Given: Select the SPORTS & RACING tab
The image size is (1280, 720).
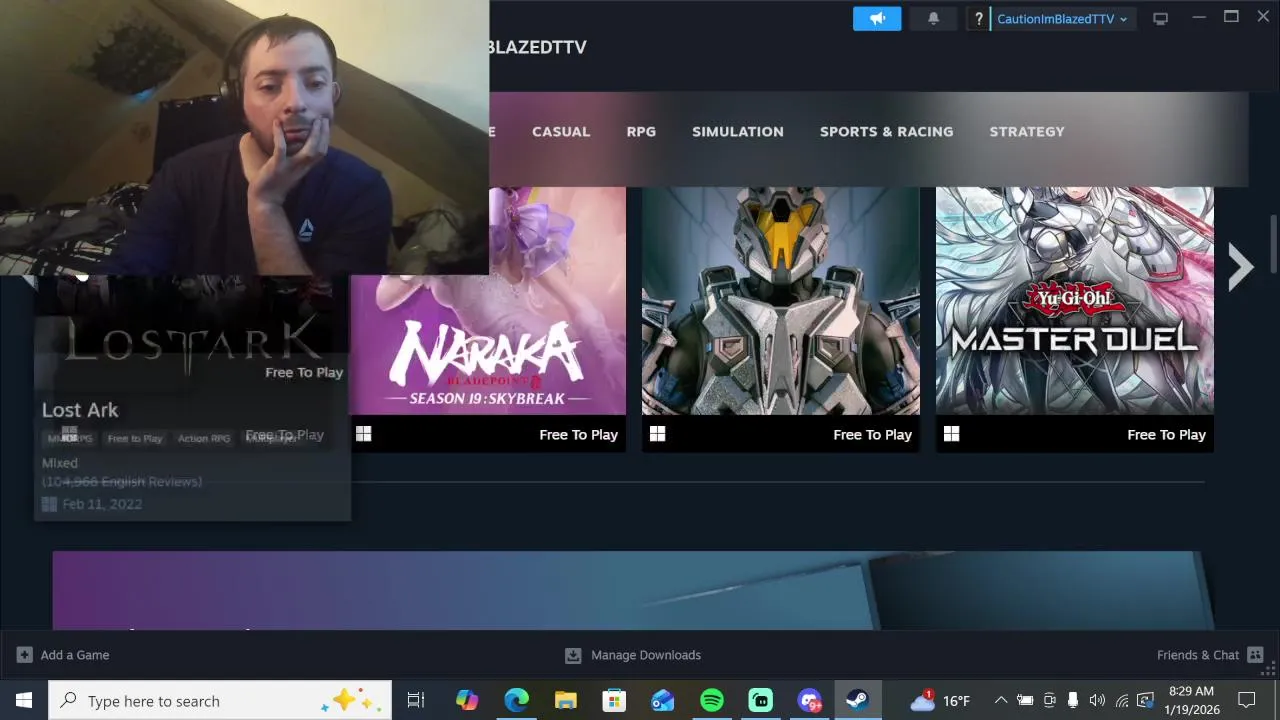Looking at the screenshot, I should point(886,131).
